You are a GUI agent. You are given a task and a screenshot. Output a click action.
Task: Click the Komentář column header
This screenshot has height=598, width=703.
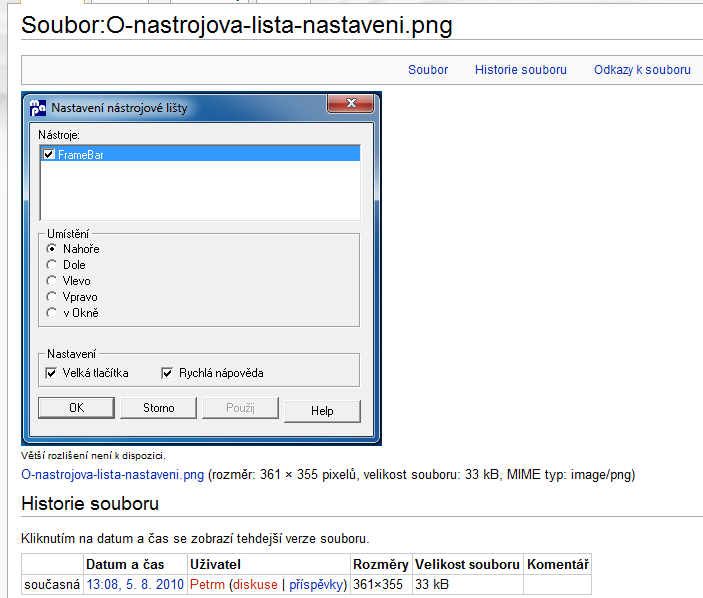[x=558, y=564]
